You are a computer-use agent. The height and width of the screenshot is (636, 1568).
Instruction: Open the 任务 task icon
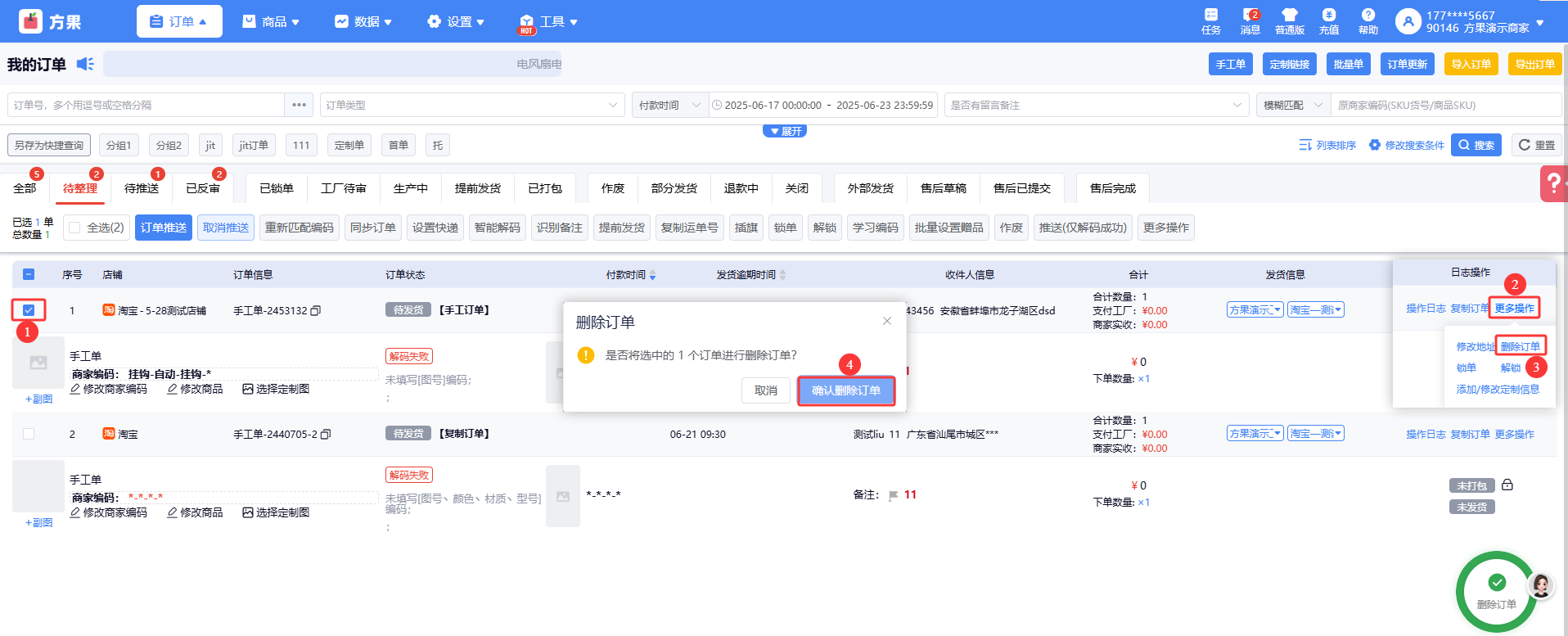(x=1210, y=21)
